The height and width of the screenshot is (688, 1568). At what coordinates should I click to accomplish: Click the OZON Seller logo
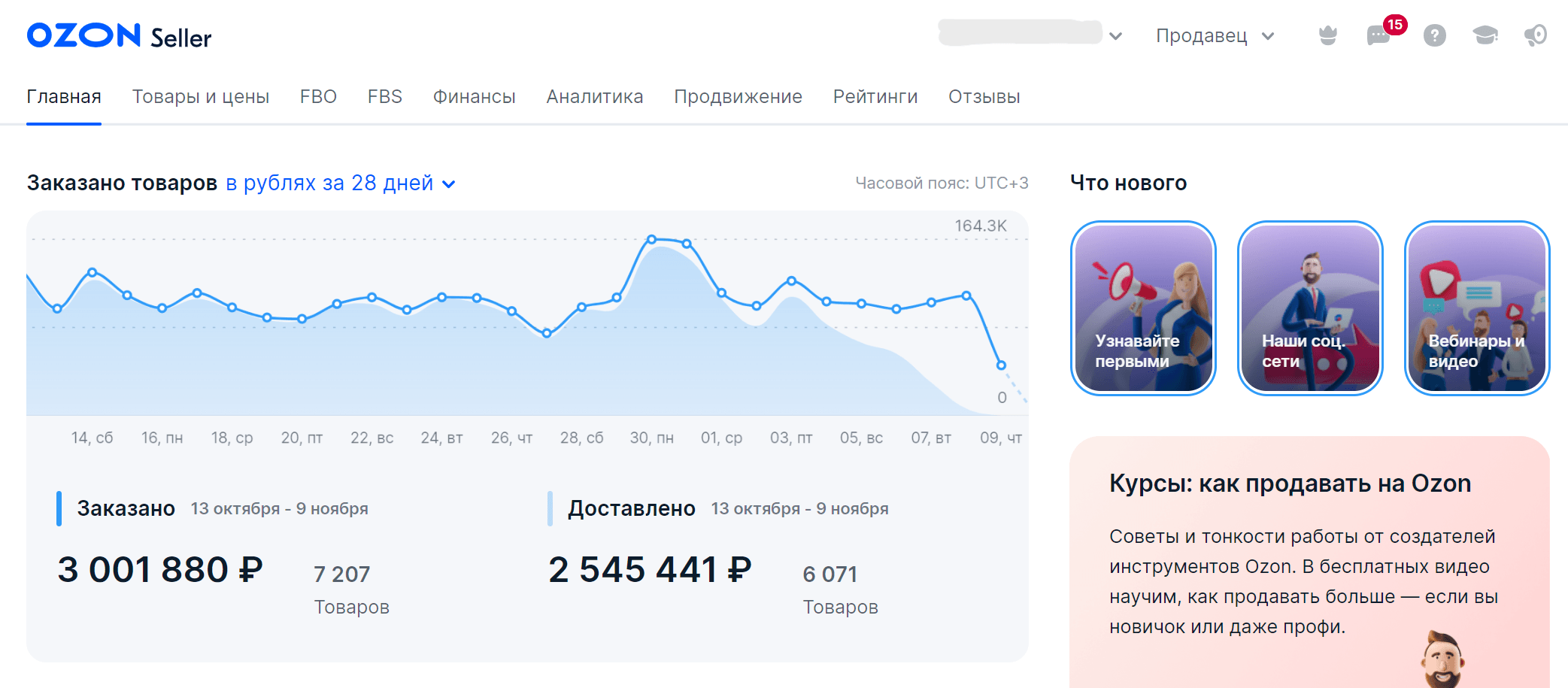[119, 36]
